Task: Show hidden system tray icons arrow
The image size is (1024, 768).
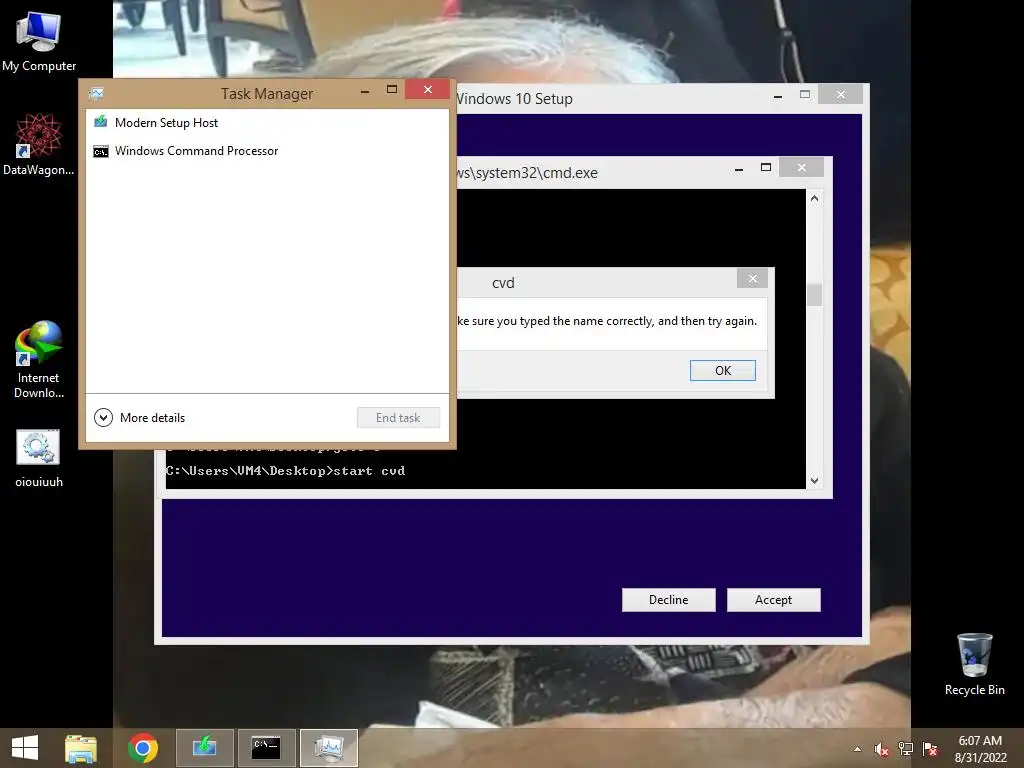Action: [x=857, y=749]
